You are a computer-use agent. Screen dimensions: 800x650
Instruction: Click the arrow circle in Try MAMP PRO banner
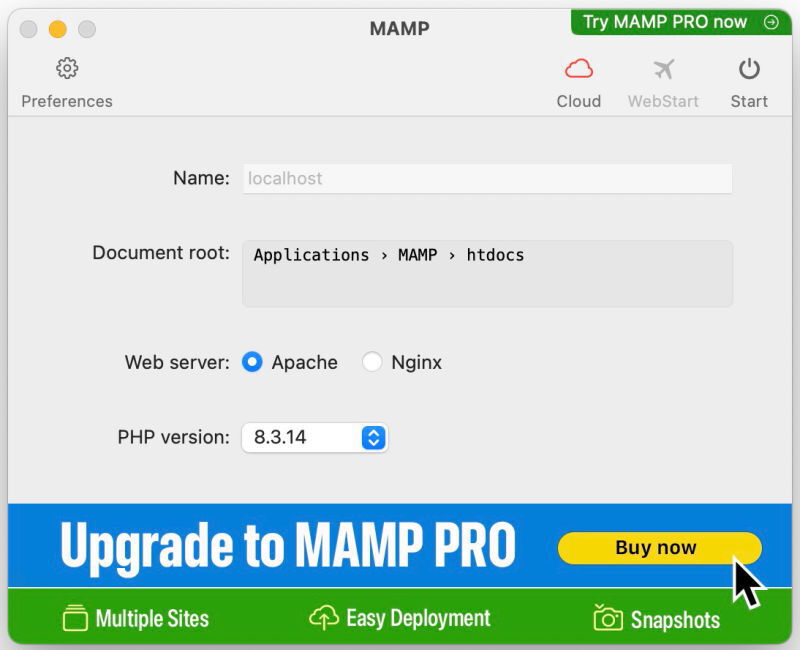coord(771,22)
